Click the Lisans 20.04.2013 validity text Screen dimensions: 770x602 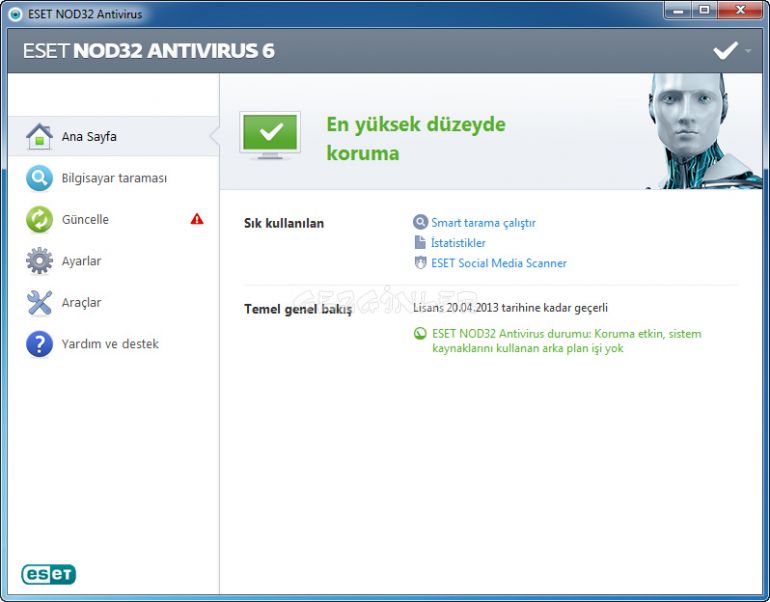coord(510,308)
